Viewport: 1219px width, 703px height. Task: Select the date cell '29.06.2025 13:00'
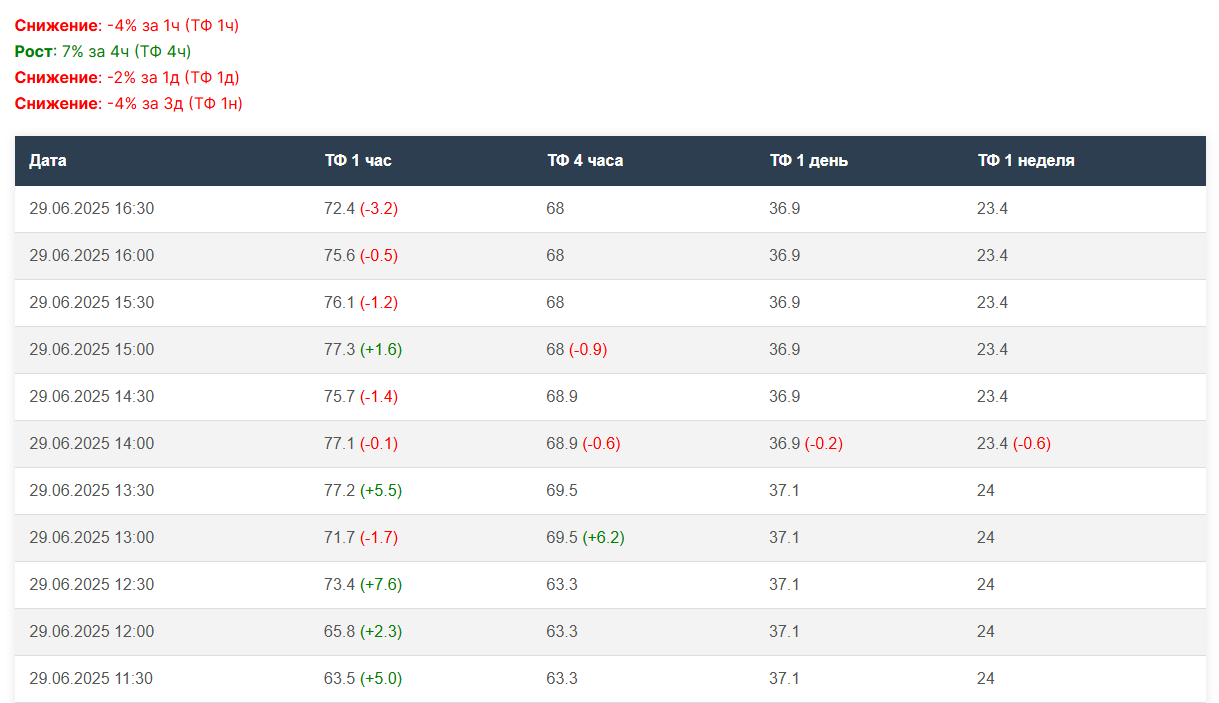[92, 537]
